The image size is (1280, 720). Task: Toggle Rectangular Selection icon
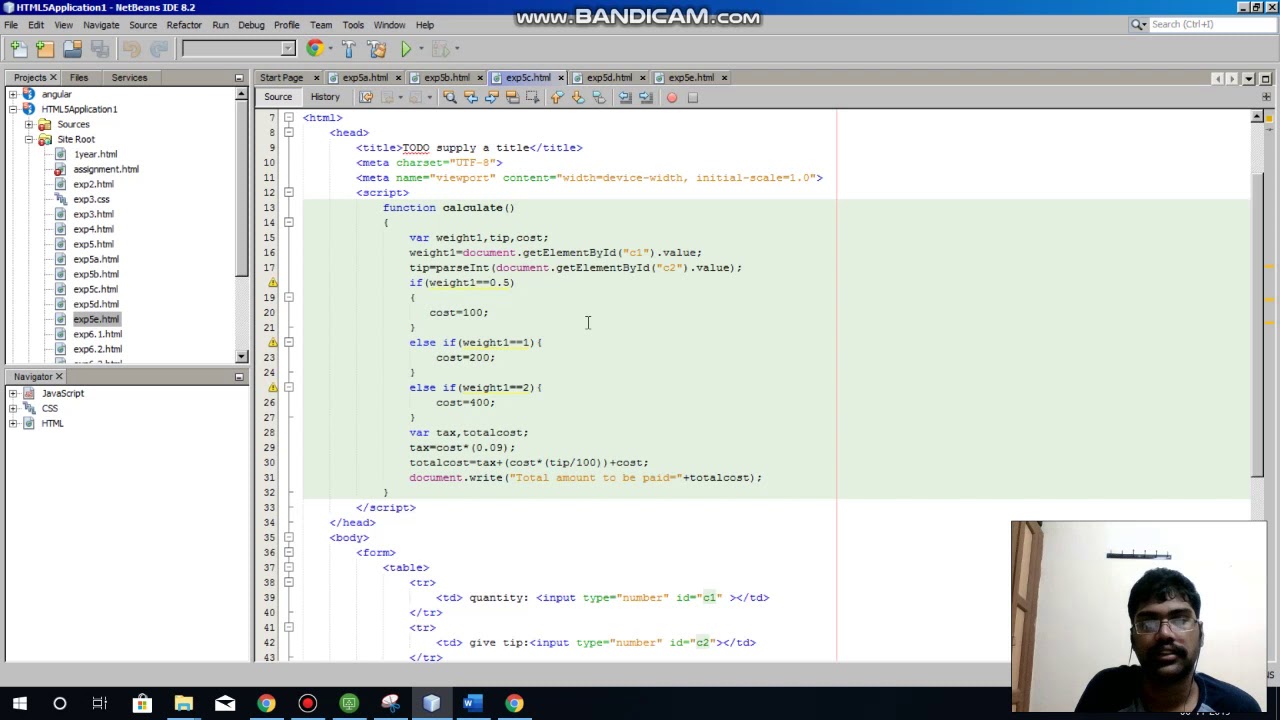pyautogui.click(x=532, y=97)
